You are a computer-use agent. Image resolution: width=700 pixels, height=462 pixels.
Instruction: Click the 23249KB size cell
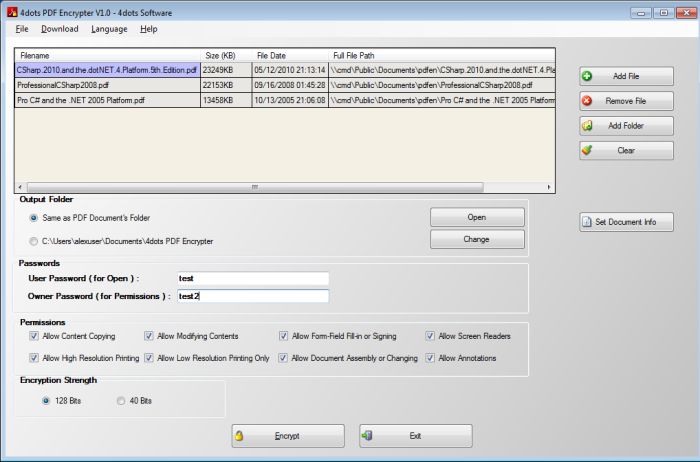tap(226, 70)
